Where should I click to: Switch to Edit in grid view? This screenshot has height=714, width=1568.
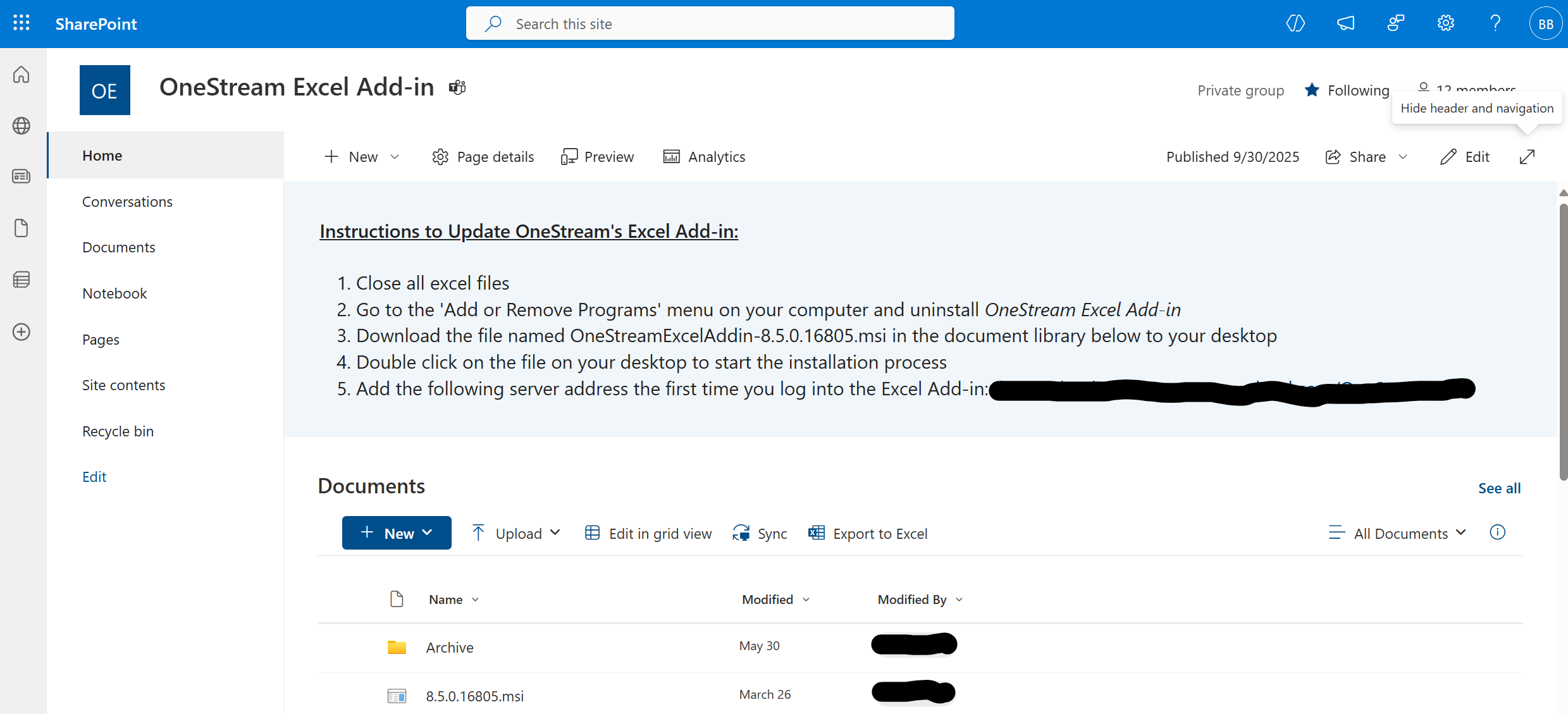point(648,533)
